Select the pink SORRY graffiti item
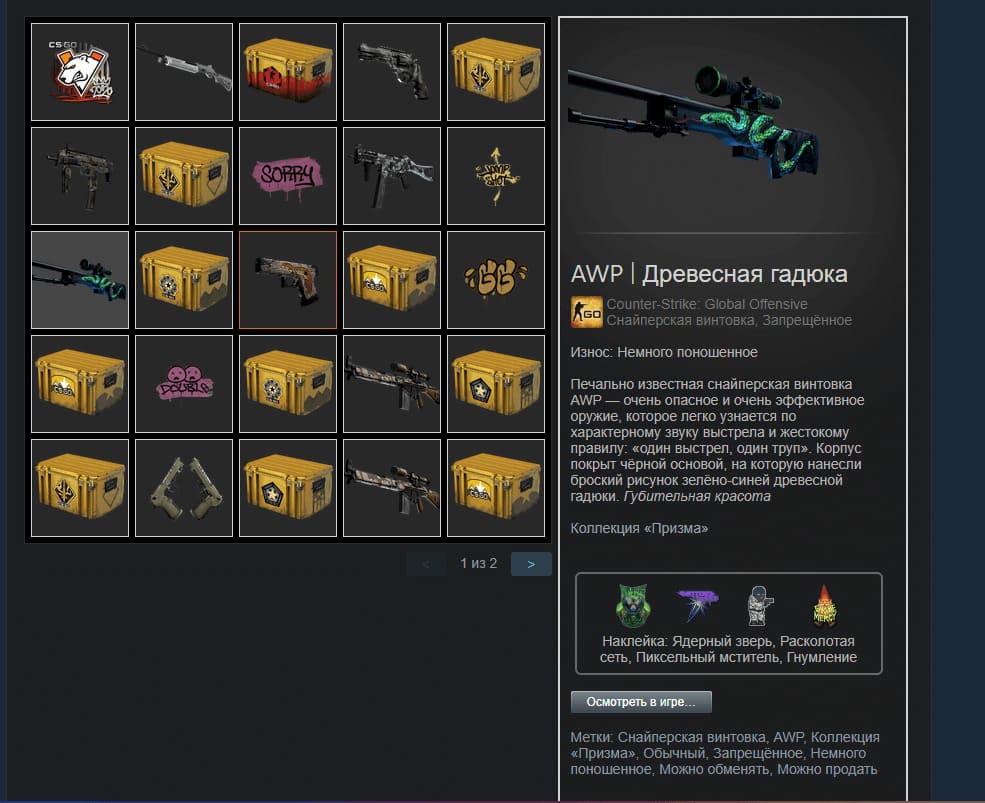 (288, 176)
